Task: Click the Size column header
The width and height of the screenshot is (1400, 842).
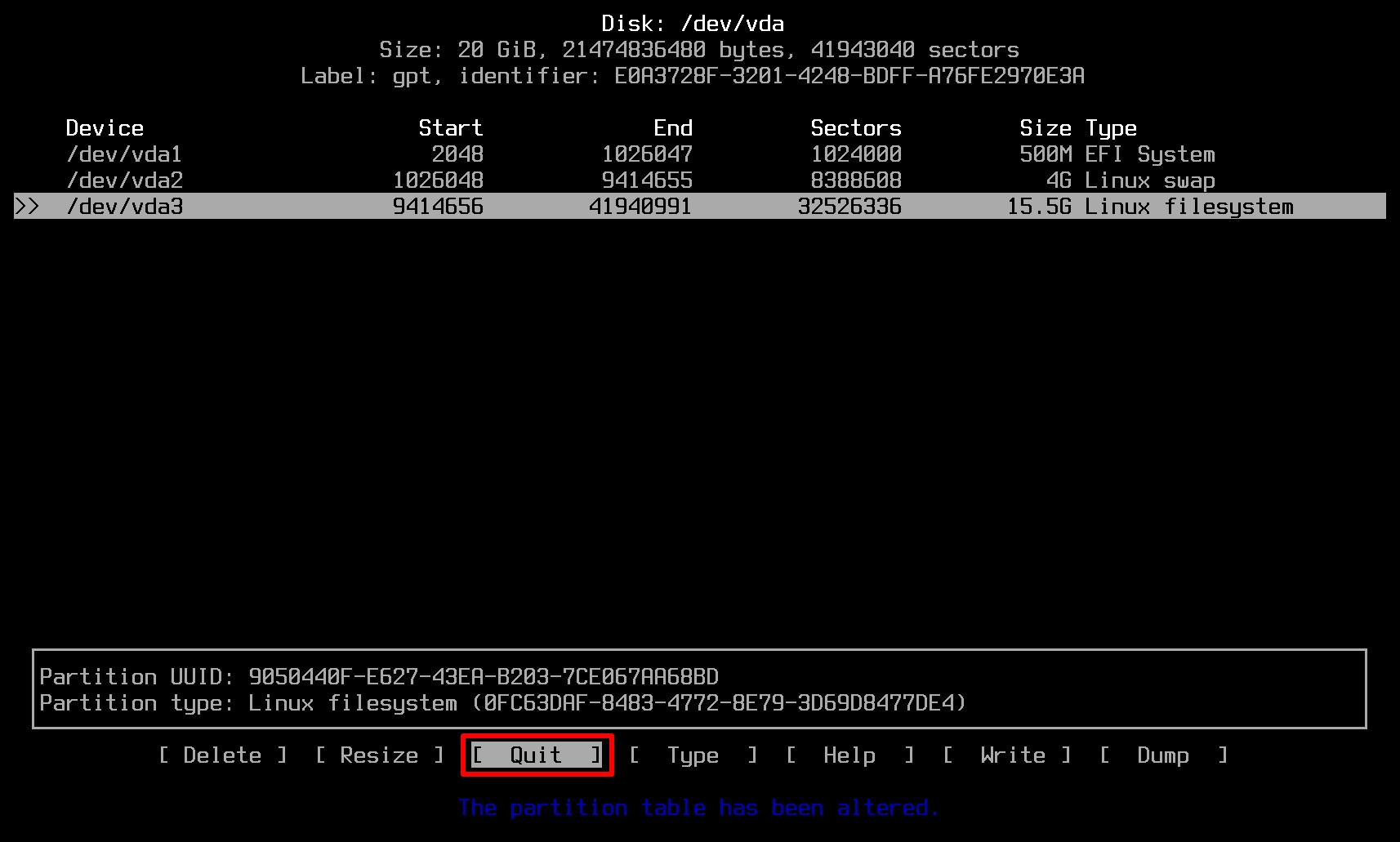Action: tap(1046, 128)
